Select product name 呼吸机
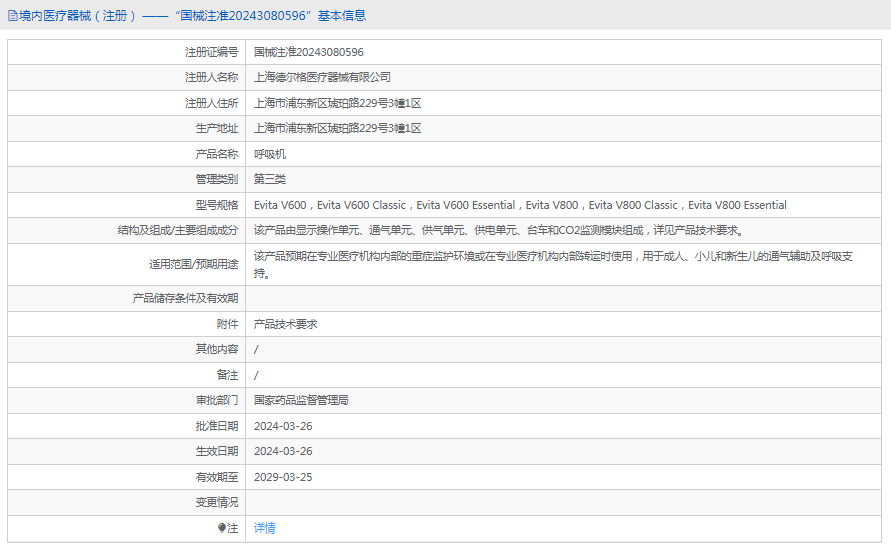This screenshot has width=891, height=547. pyautogui.click(x=270, y=154)
